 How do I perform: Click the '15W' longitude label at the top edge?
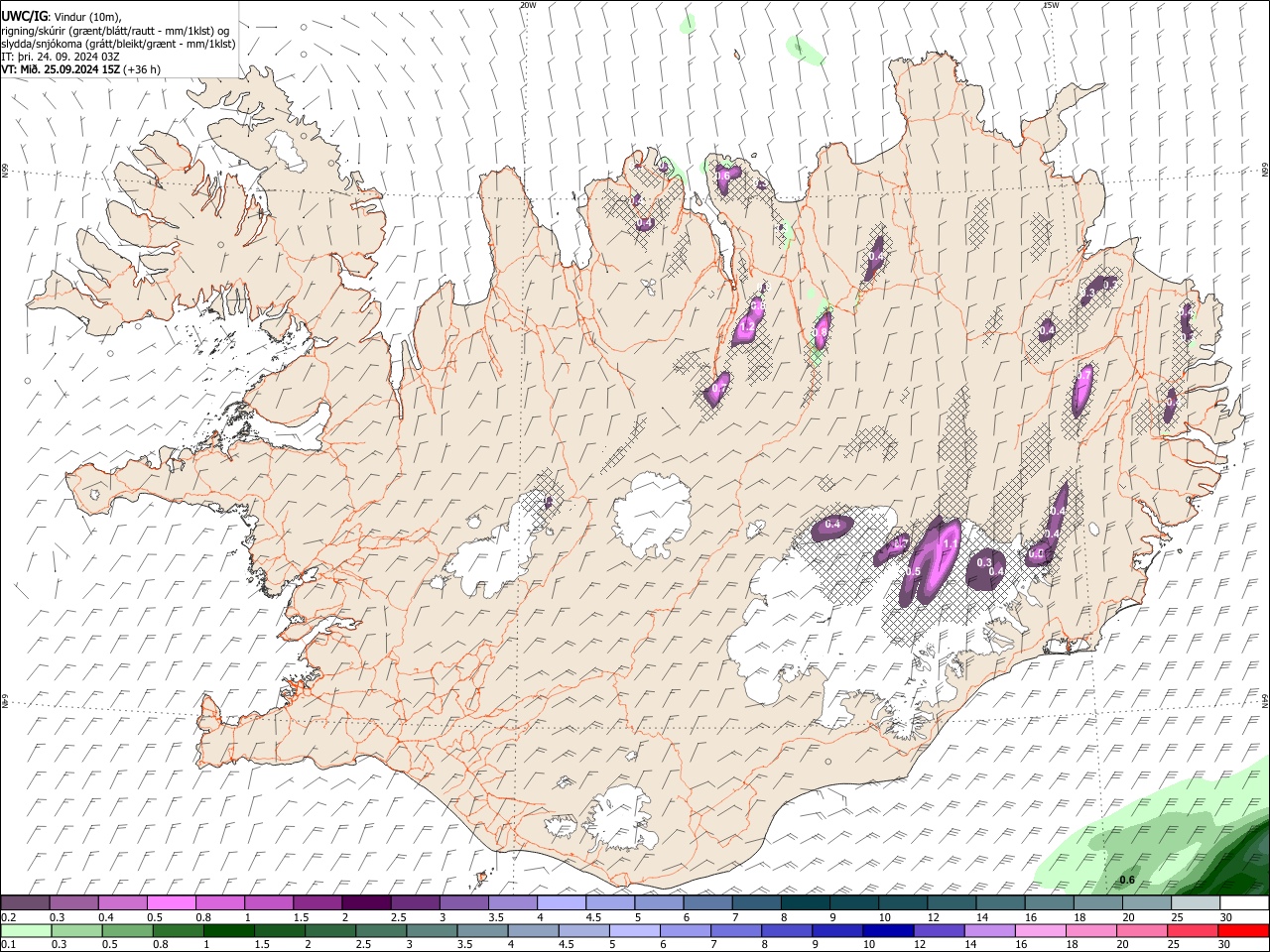pyautogui.click(x=1051, y=5)
